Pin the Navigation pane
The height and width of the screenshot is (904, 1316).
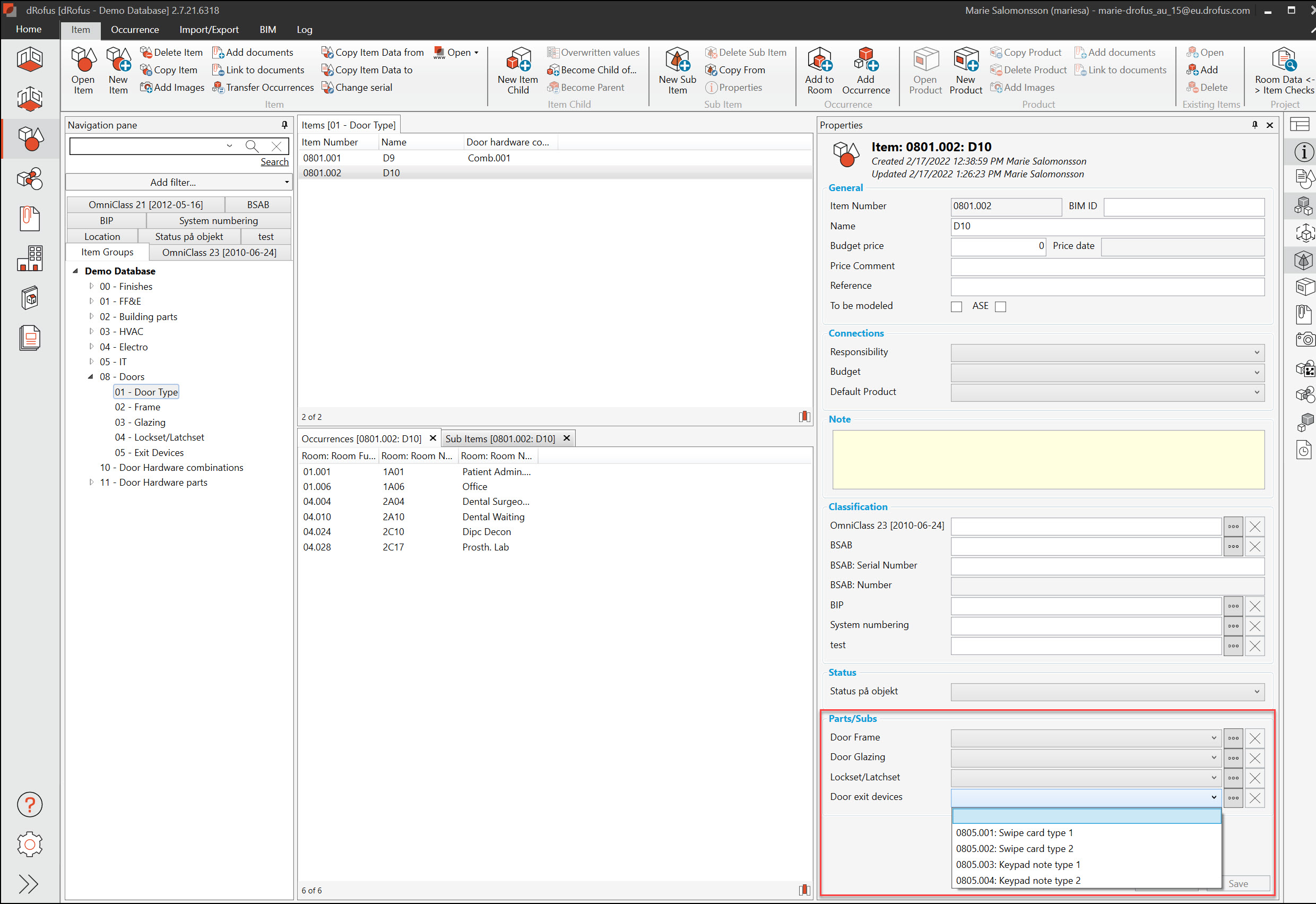pyautogui.click(x=284, y=125)
